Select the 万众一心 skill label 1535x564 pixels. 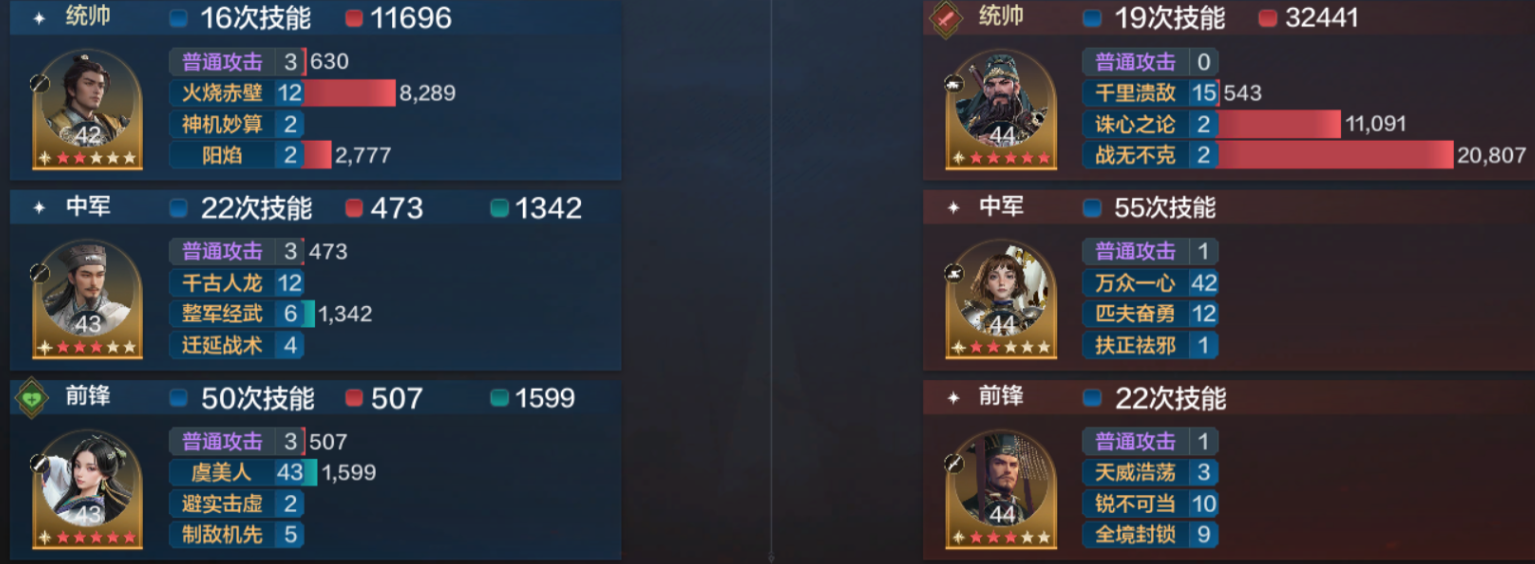point(1135,283)
